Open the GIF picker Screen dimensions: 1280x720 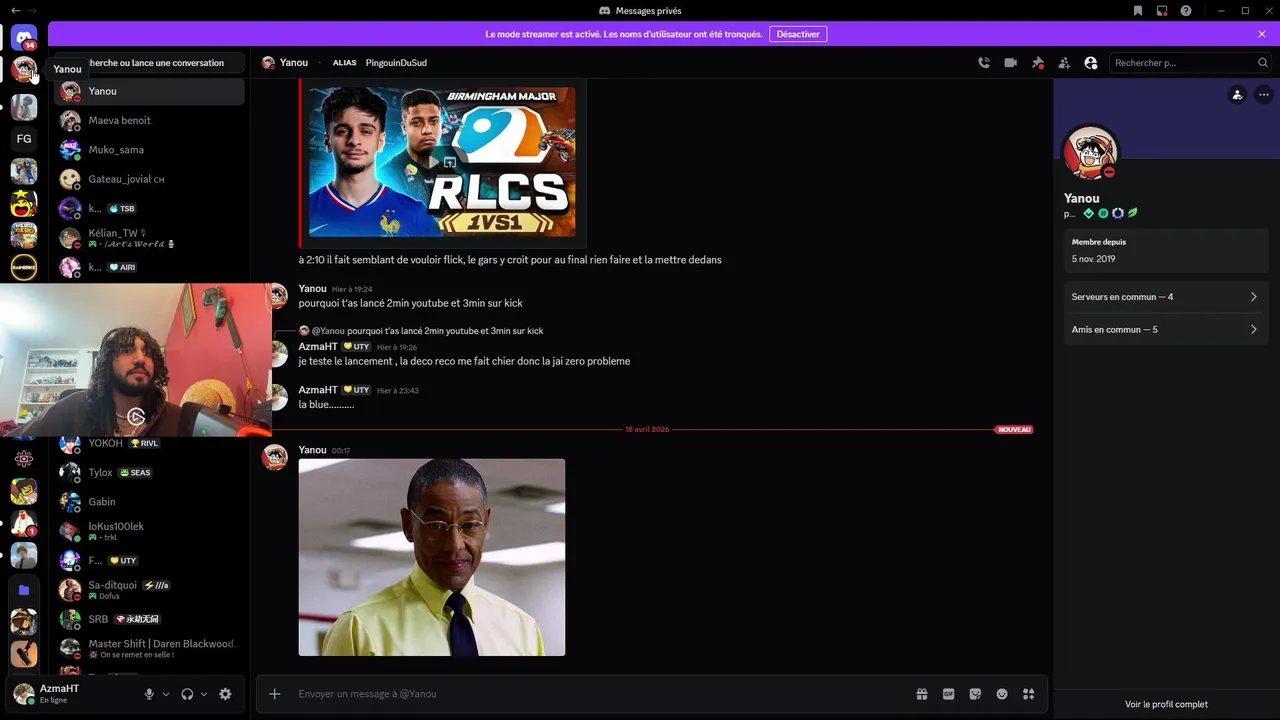tap(949, 694)
